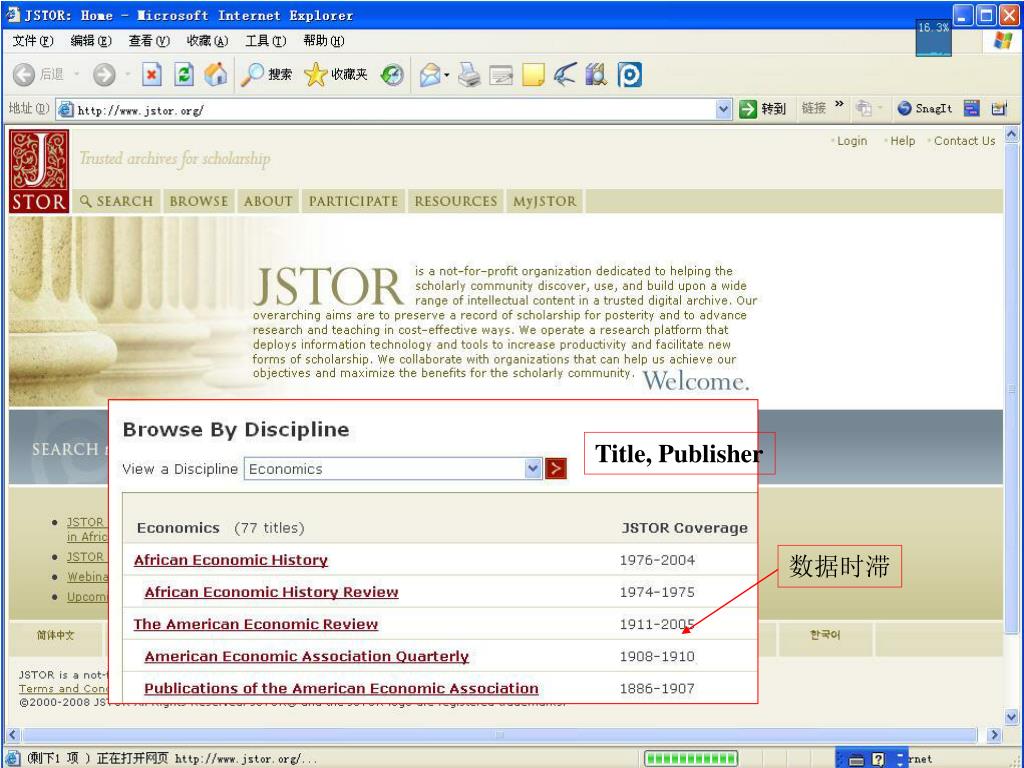Open the RESOURCES tab on JSTOR
The height and width of the screenshot is (768, 1024).
point(456,201)
